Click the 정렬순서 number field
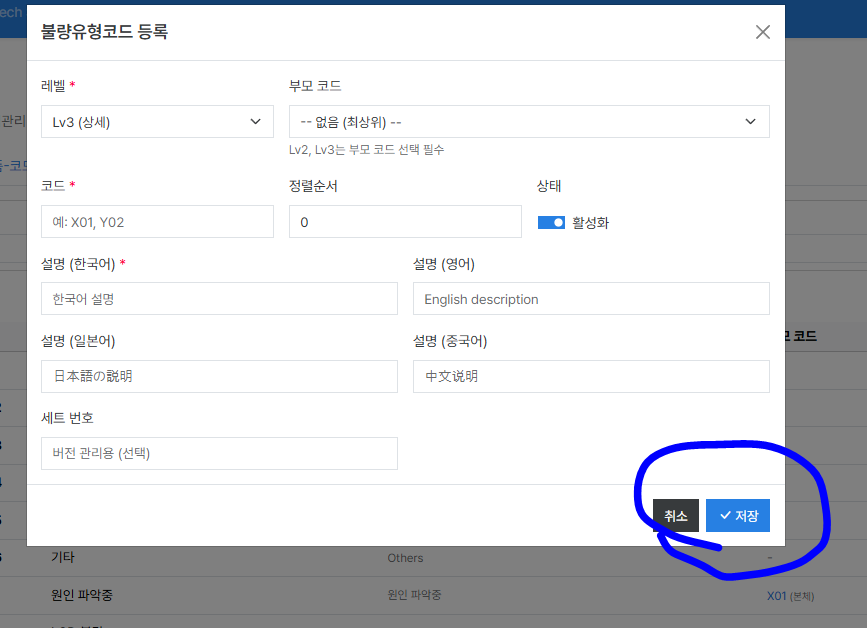Screen dimensions: 867x628 point(405,222)
